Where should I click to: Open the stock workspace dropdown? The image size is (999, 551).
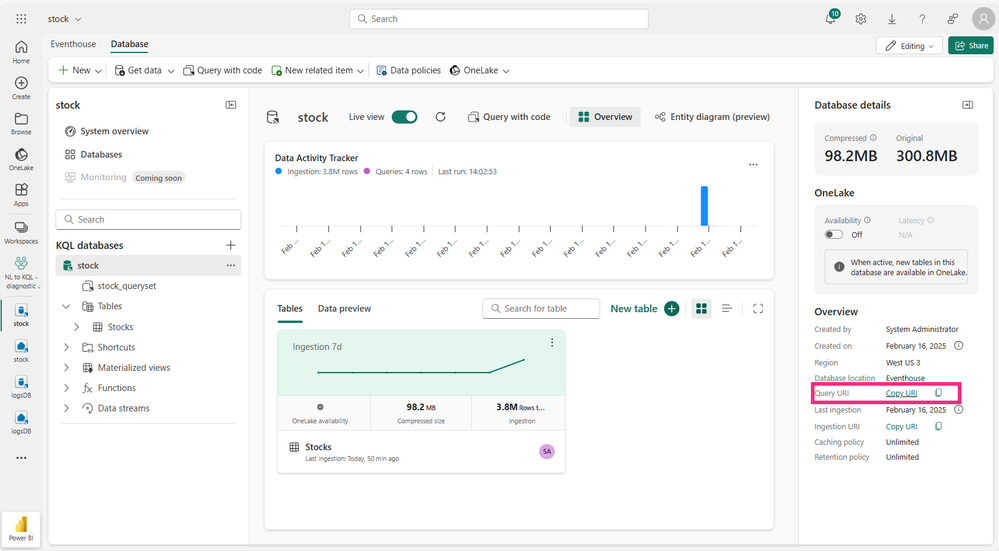[x=64, y=19]
